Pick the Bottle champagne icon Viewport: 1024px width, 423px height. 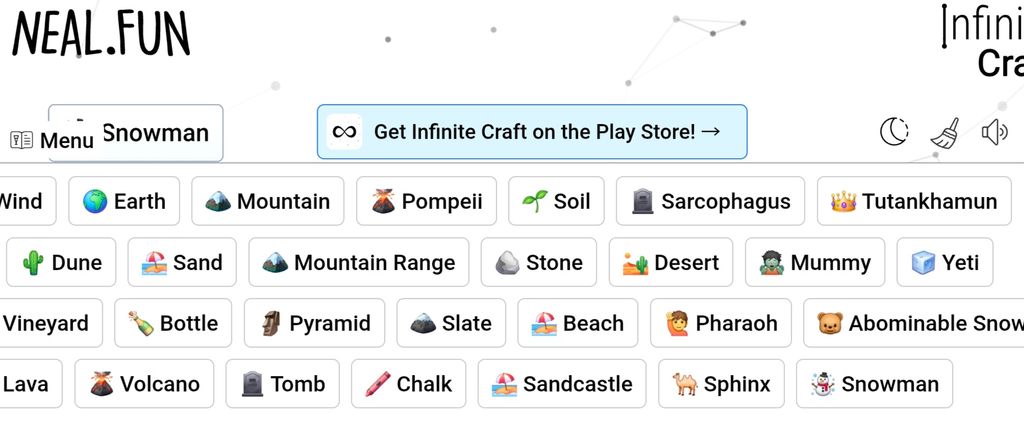(x=140, y=323)
